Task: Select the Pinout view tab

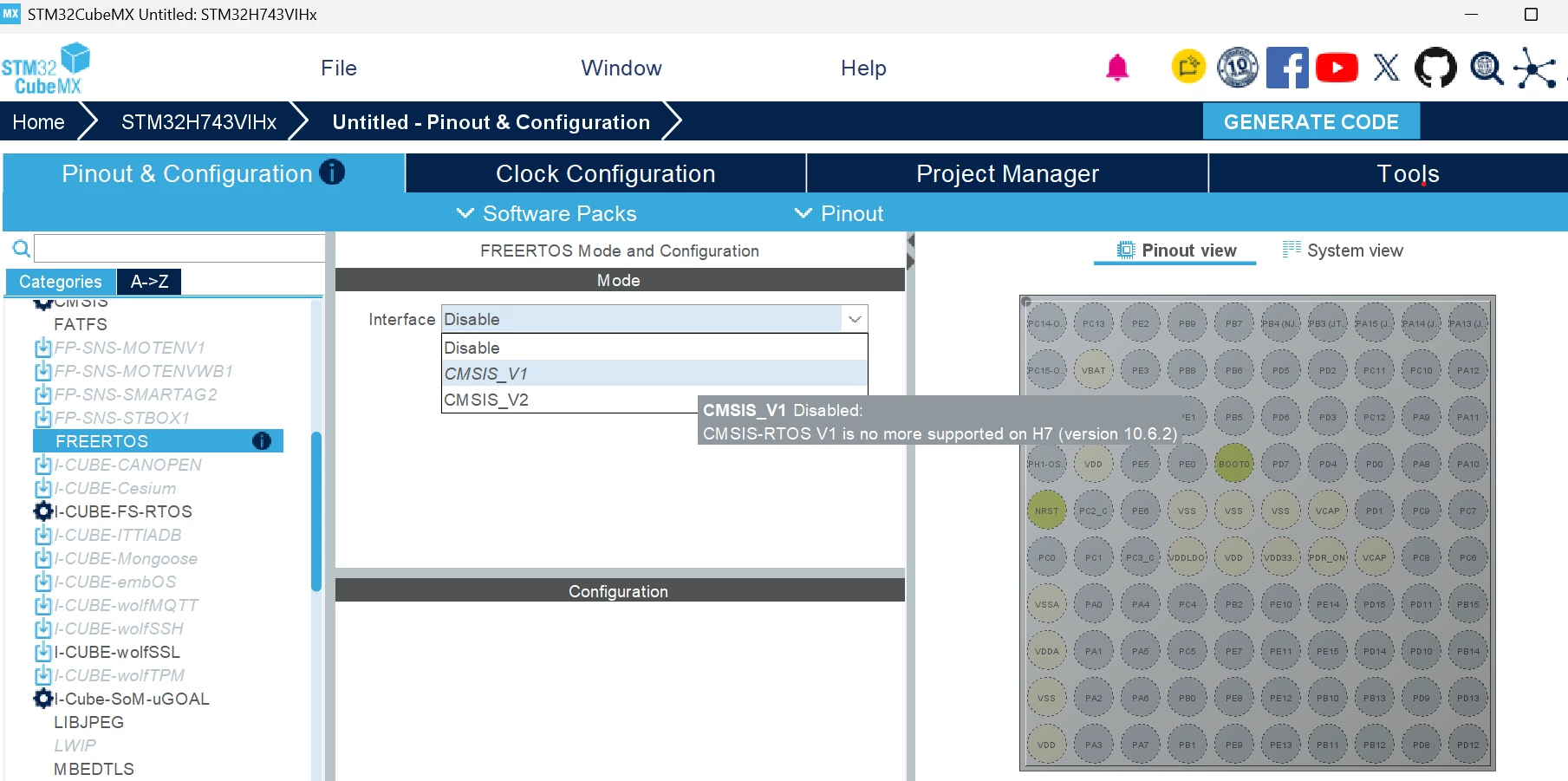Action: click(1175, 251)
